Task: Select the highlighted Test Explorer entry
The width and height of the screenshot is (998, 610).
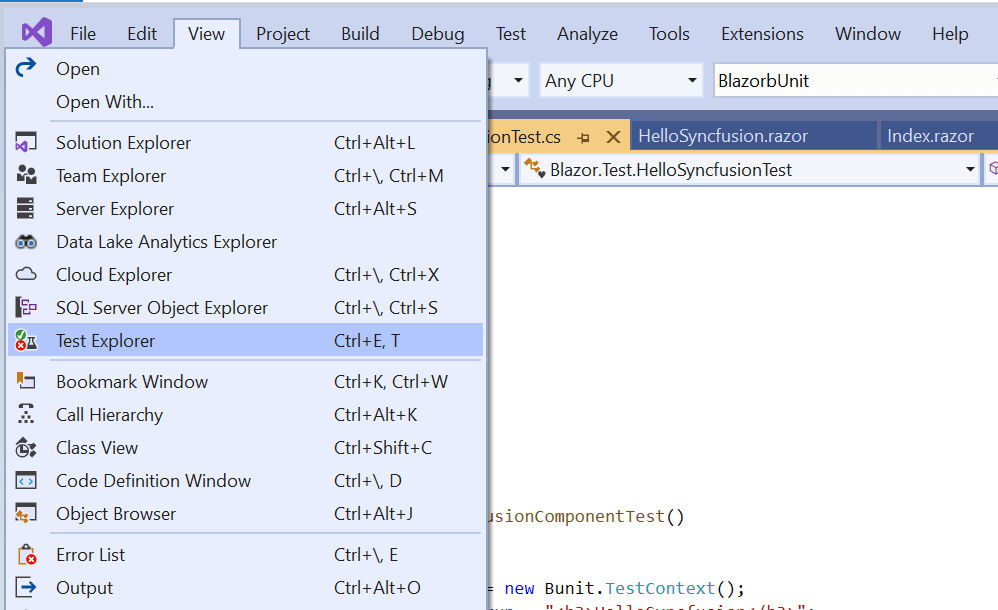Action: coord(245,341)
